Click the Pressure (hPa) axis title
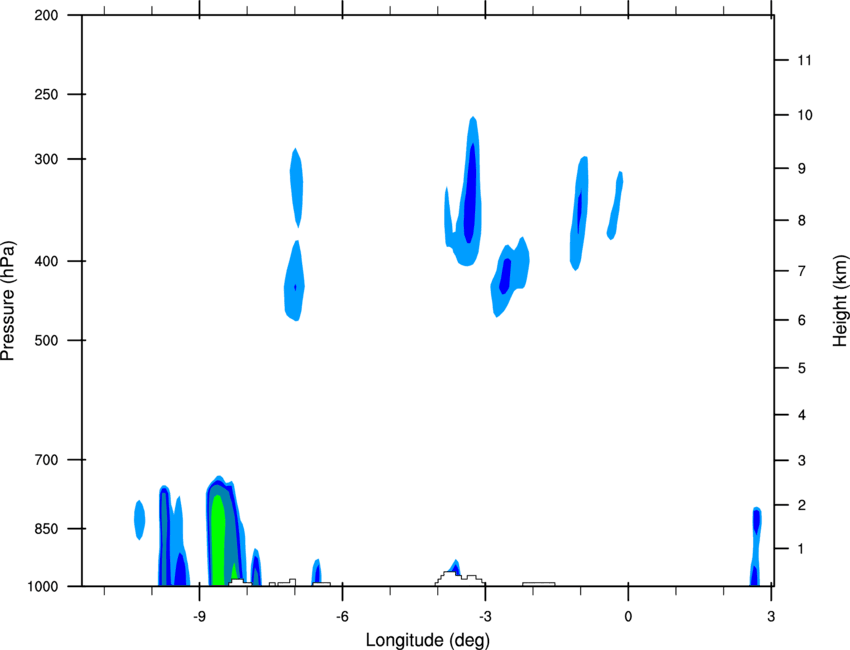 coord(9,301)
